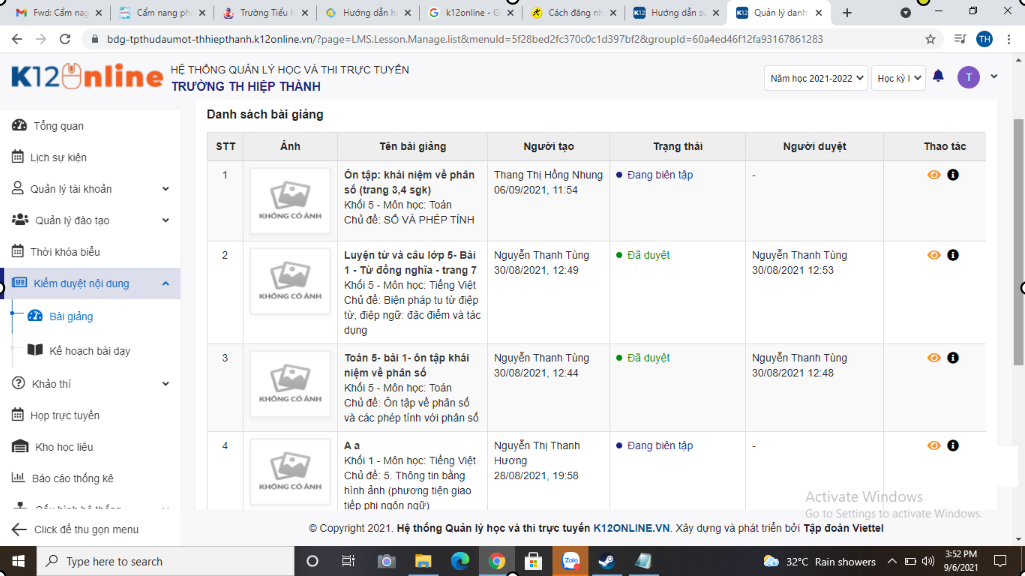Image resolution: width=1025 pixels, height=576 pixels.
Task: View lesson in row 1 with eye icon
Action: (x=933, y=175)
